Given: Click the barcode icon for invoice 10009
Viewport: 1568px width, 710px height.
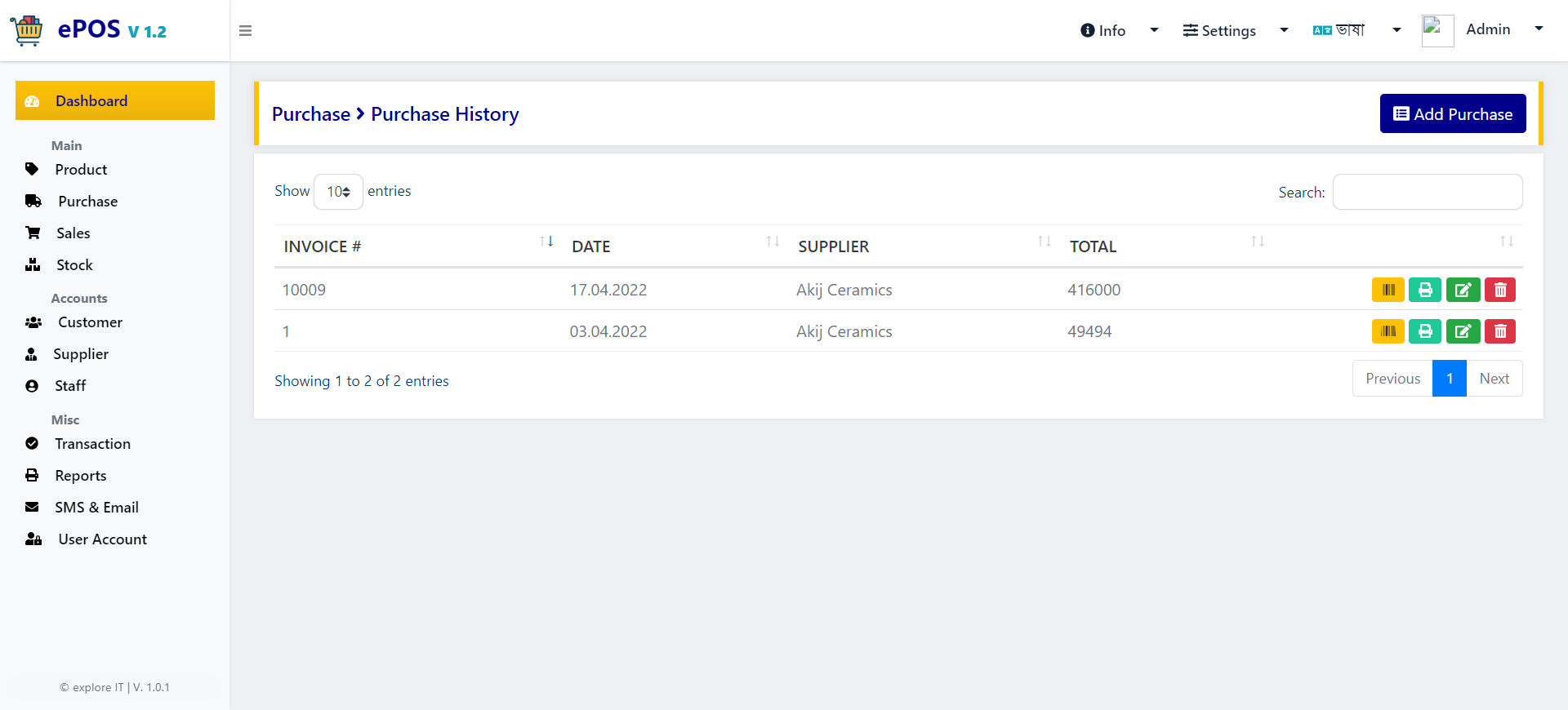Looking at the screenshot, I should [1388, 290].
